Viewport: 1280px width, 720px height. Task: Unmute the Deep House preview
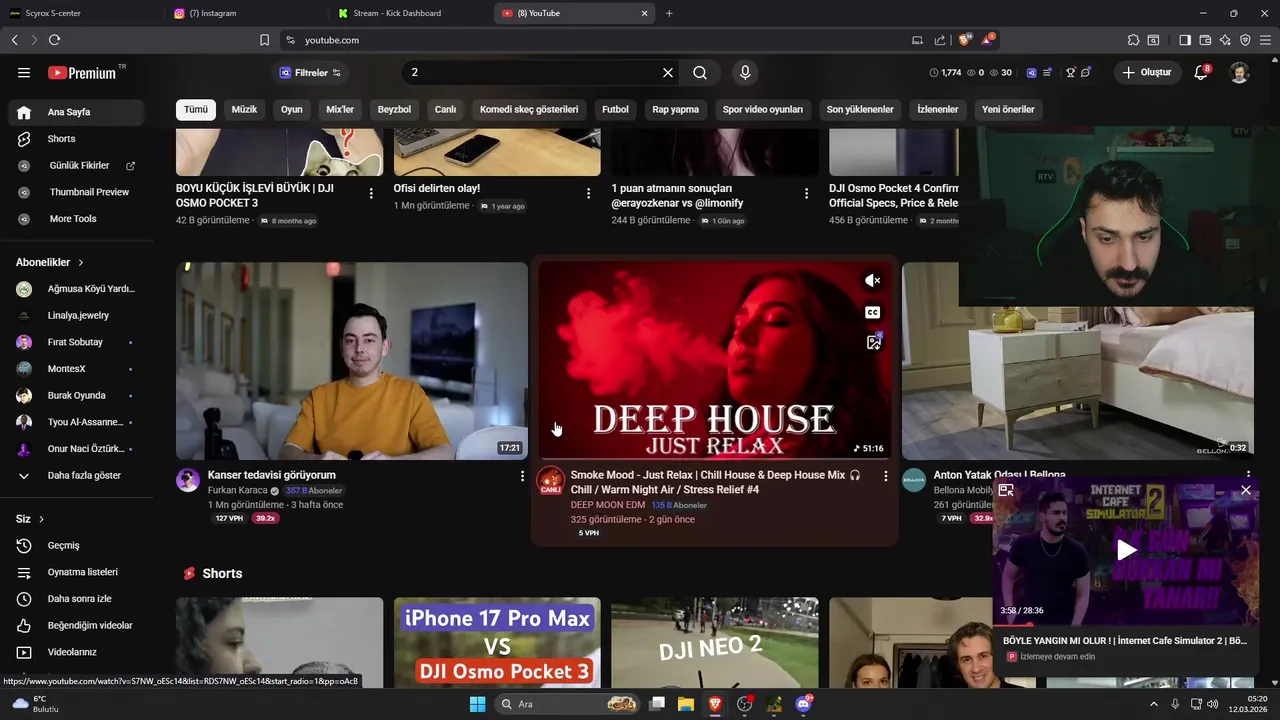(x=873, y=281)
